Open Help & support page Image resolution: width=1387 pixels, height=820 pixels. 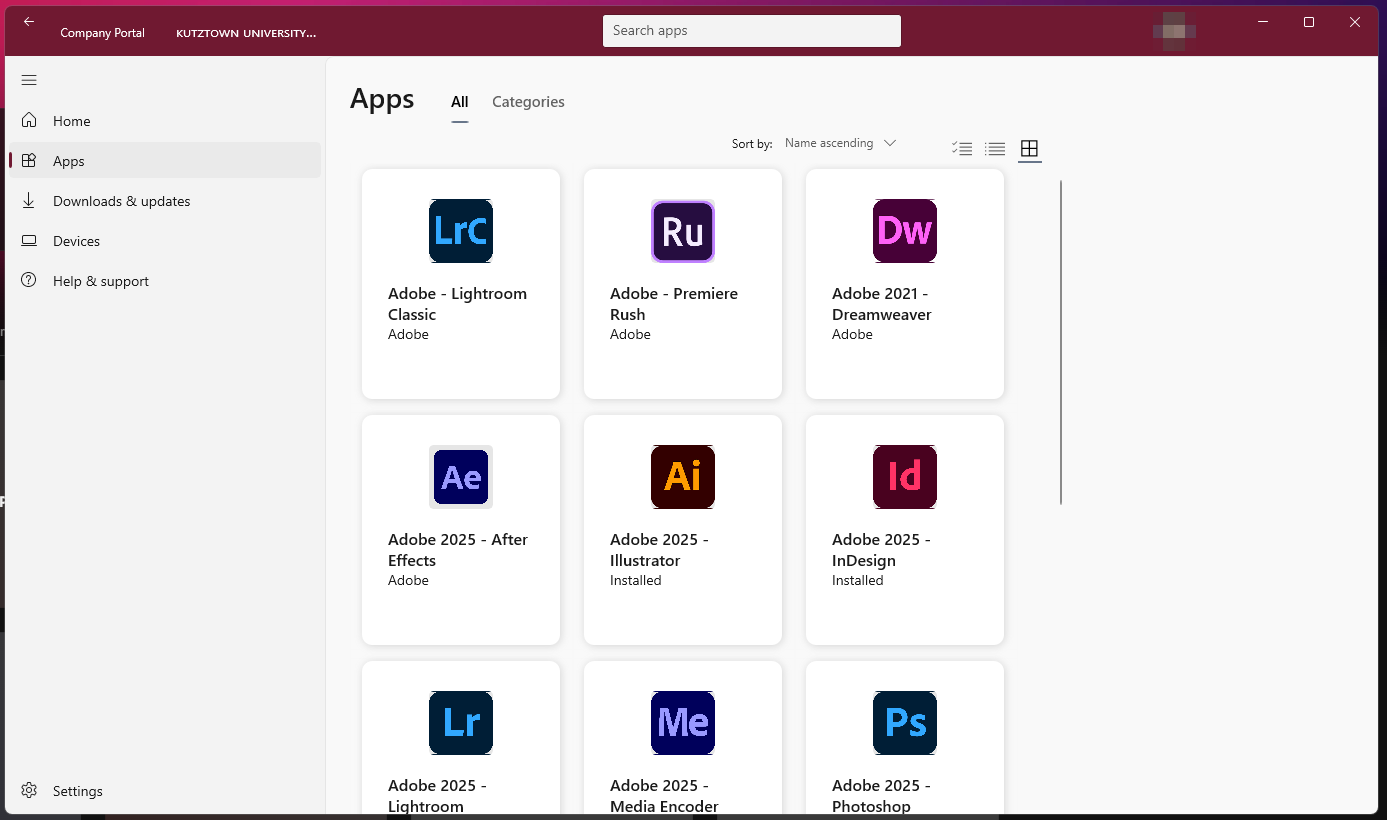tap(165, 280)
